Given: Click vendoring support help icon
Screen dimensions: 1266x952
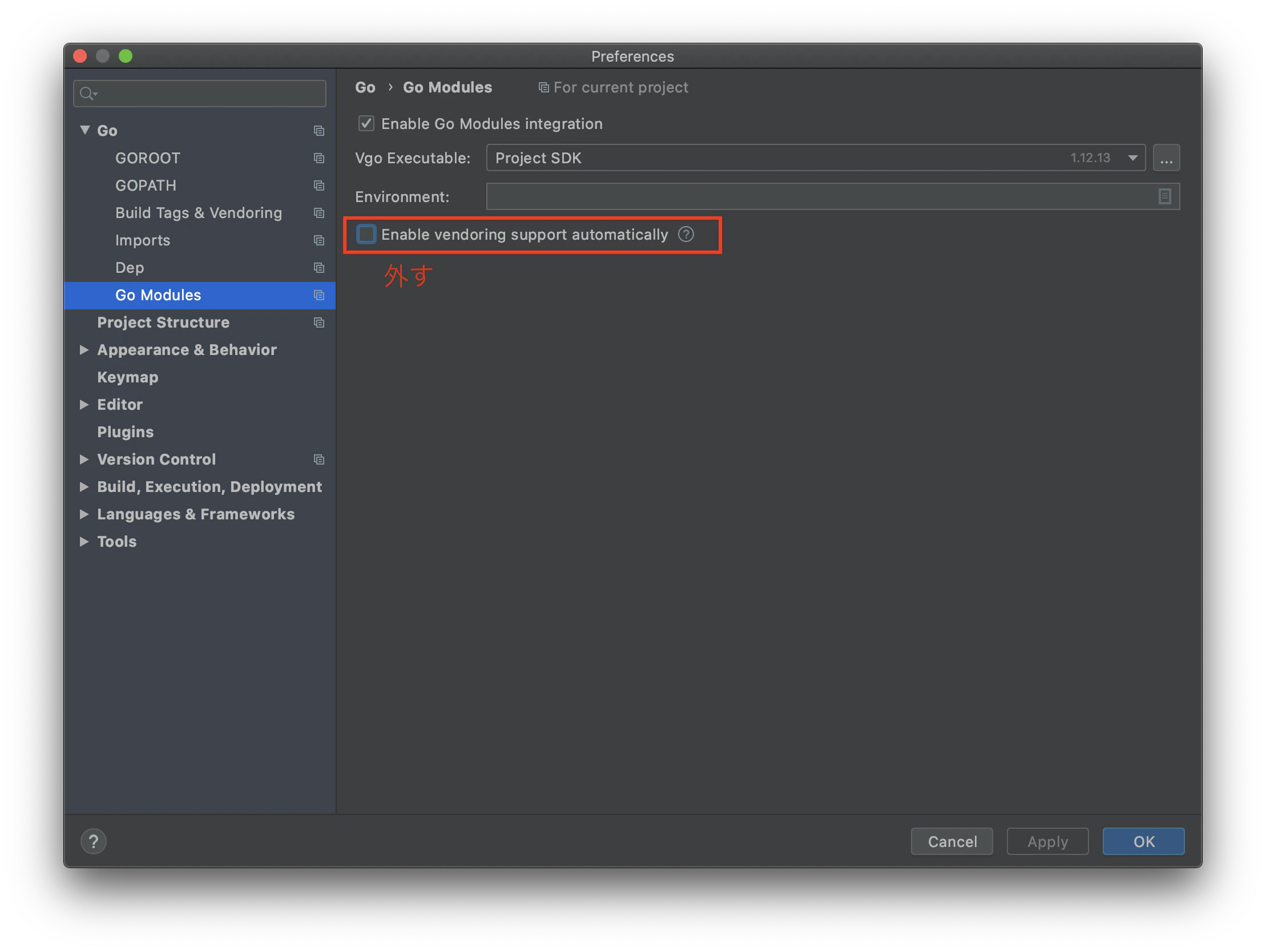Looking at the screenshot, I should [x=686, y=234].
